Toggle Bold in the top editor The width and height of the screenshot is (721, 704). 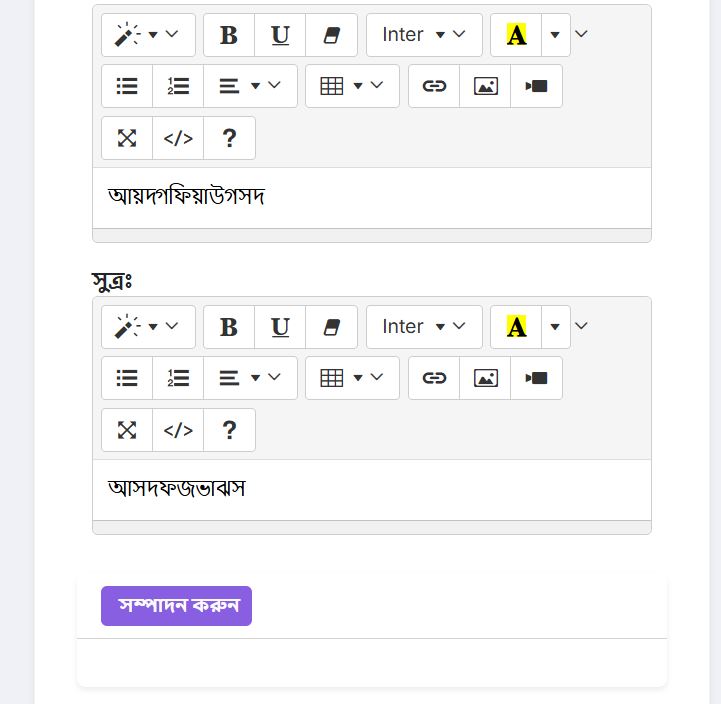(x=229, y=35)
